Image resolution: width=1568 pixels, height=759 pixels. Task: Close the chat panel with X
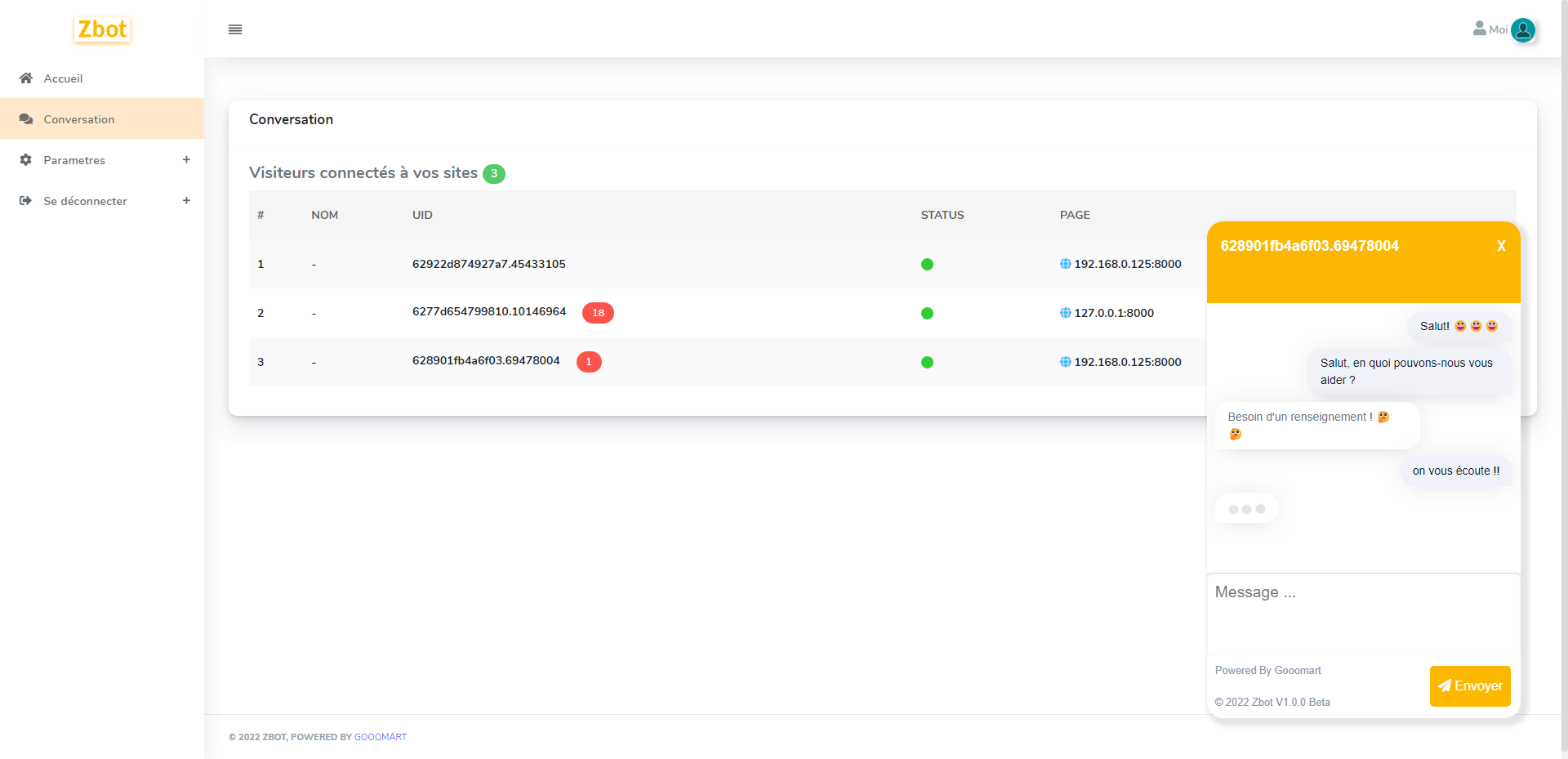pyautogui.click(x=1501, y=246)
